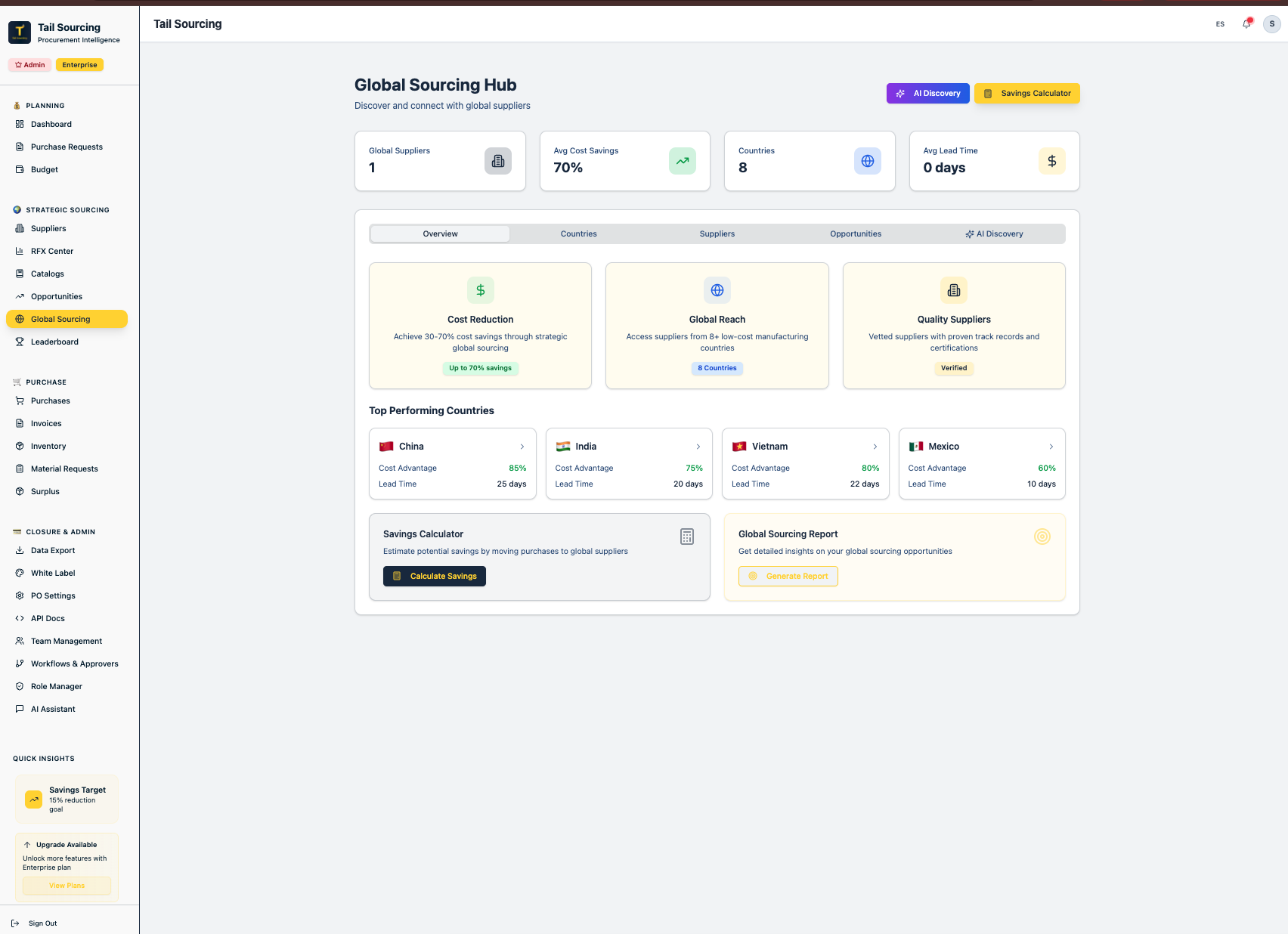Screen dimensions: 1288x934
Task: Click the Calculate Savings button
Action: (x=435, y=576)
